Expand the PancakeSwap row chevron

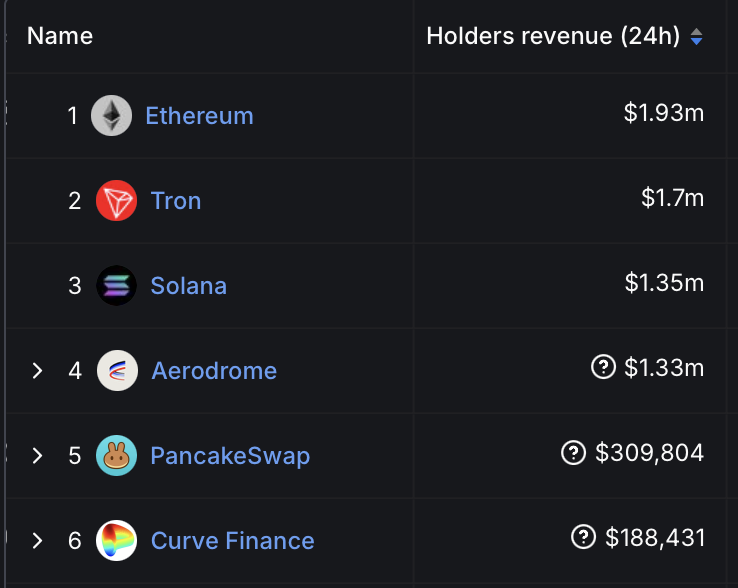coord(38,455)
